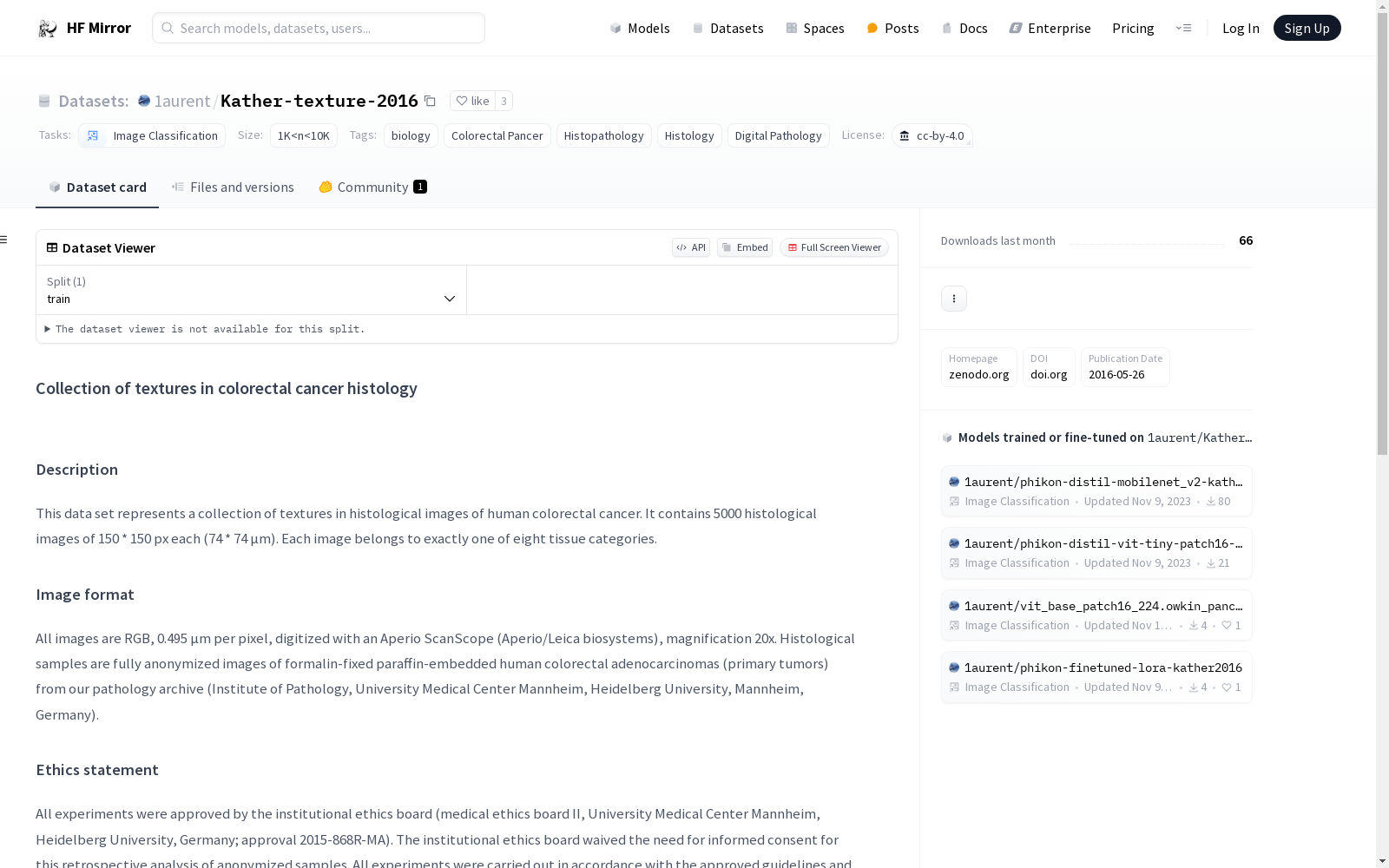The height and width of the screenshot is (868, 1389).
Task: Select the Ethics statement heading
Action: pyautogui.click(x=97, y=770)
